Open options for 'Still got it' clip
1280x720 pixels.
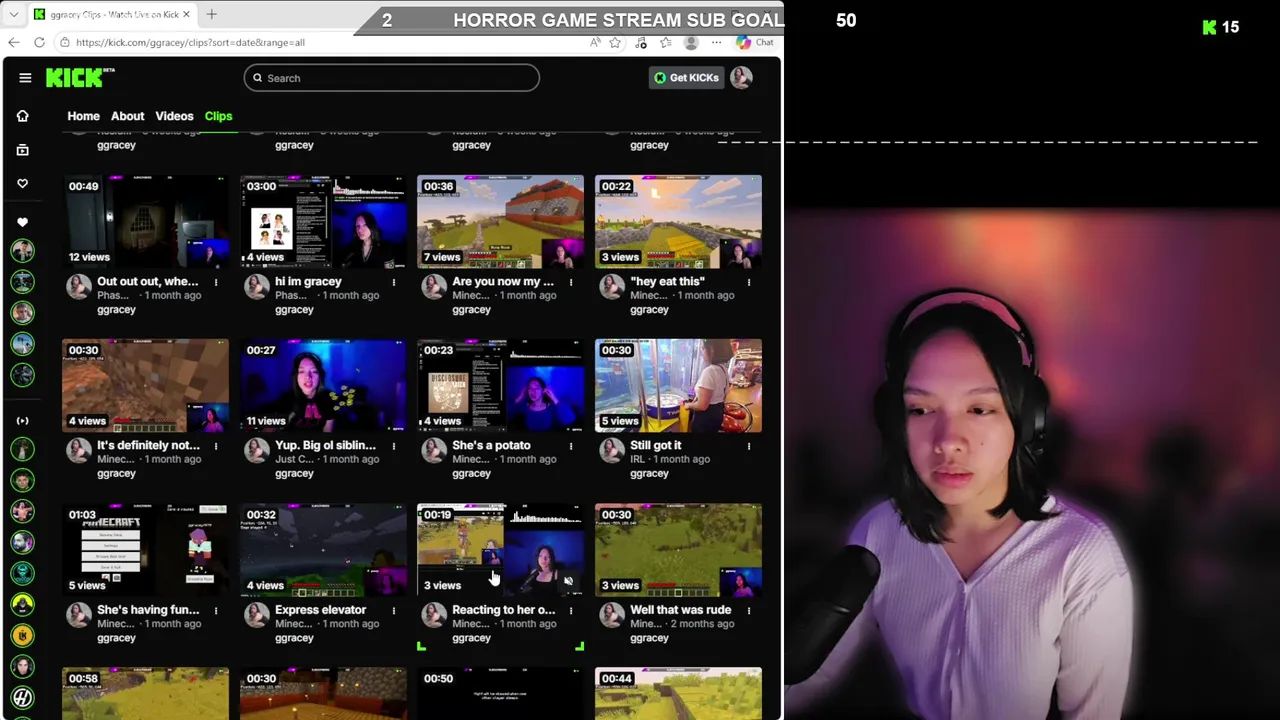pos(749,446)
